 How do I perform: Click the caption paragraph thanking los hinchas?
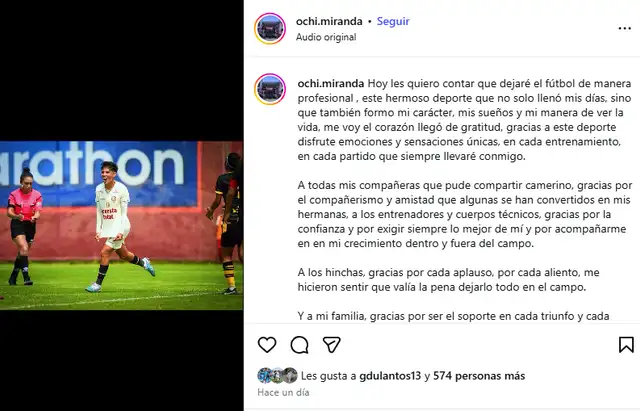pos(448,280)
